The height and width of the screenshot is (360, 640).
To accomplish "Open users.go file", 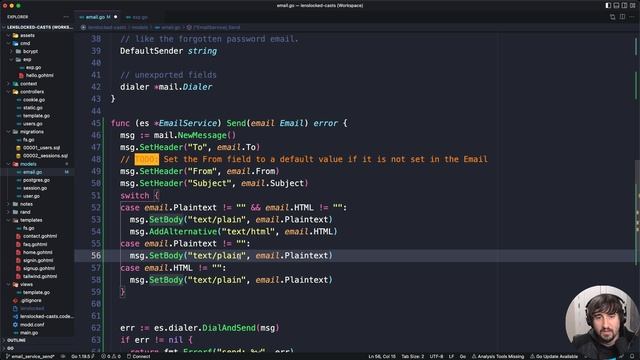I will click(x=32, y=124).
